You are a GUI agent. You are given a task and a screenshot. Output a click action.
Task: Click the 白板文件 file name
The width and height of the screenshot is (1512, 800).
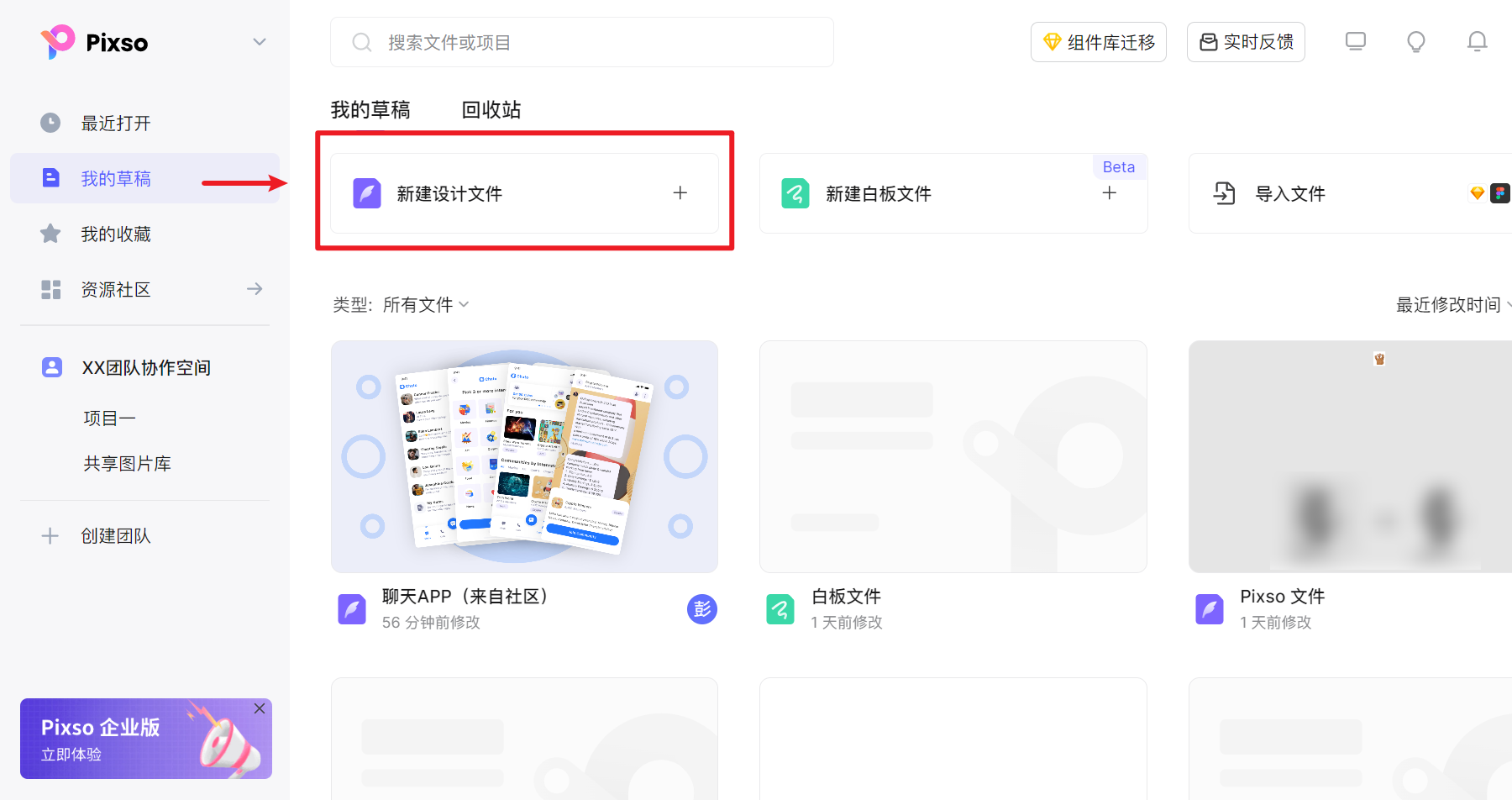846,597
